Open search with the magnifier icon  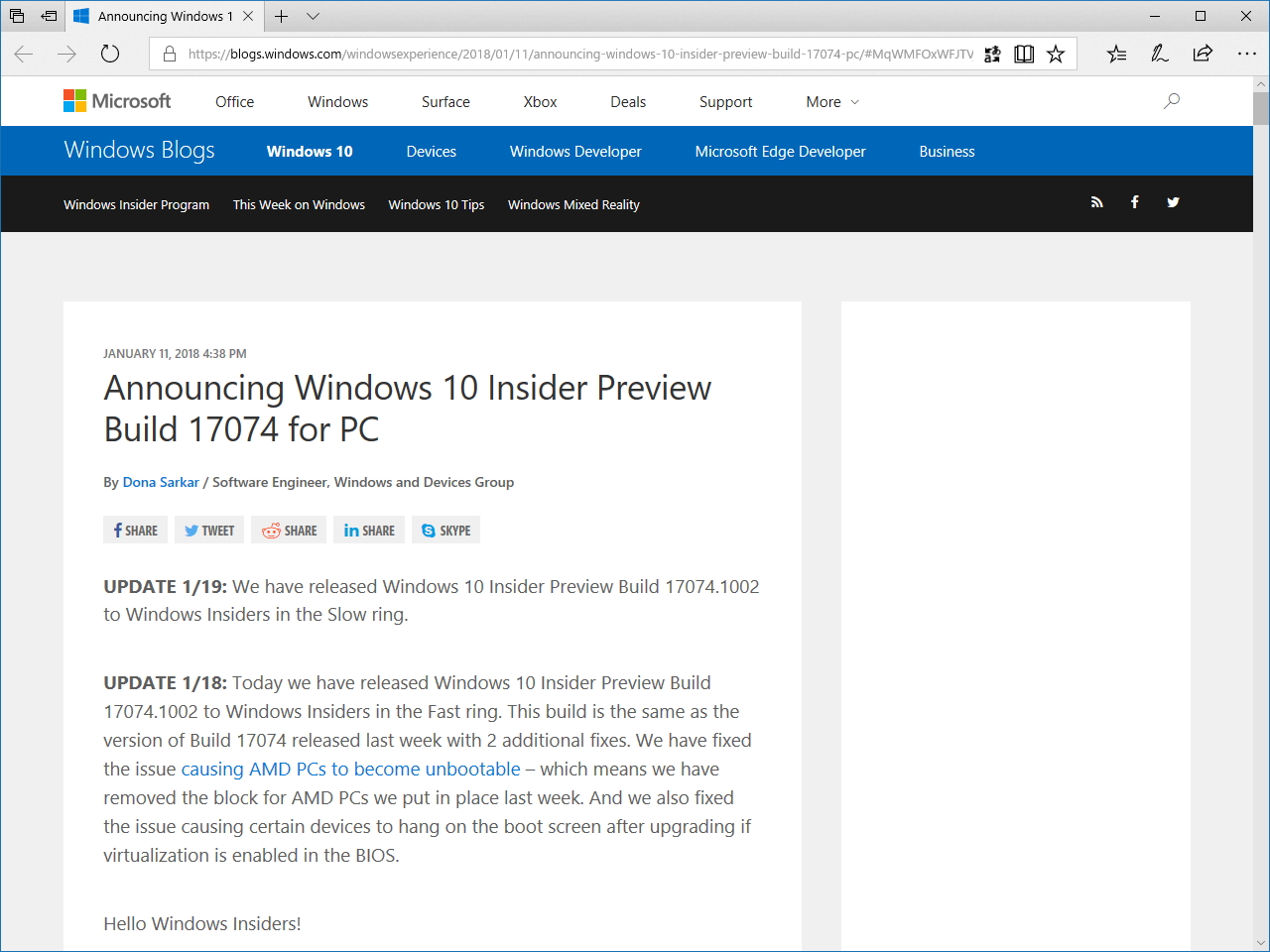(x=1171, y=101)
